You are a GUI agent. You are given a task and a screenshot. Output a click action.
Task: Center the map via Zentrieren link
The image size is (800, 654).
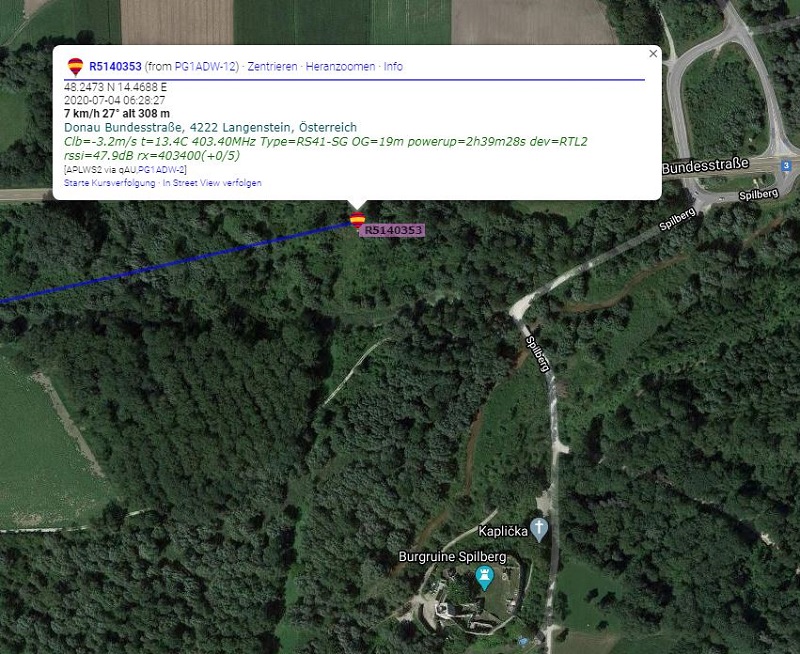[272, 66]
